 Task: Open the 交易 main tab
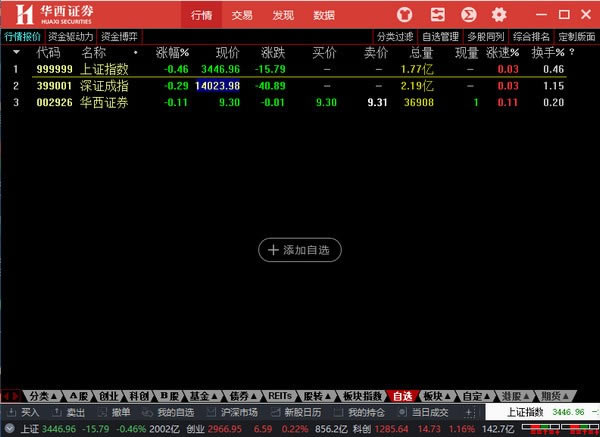pyautogui.click(x=241, y=15)
